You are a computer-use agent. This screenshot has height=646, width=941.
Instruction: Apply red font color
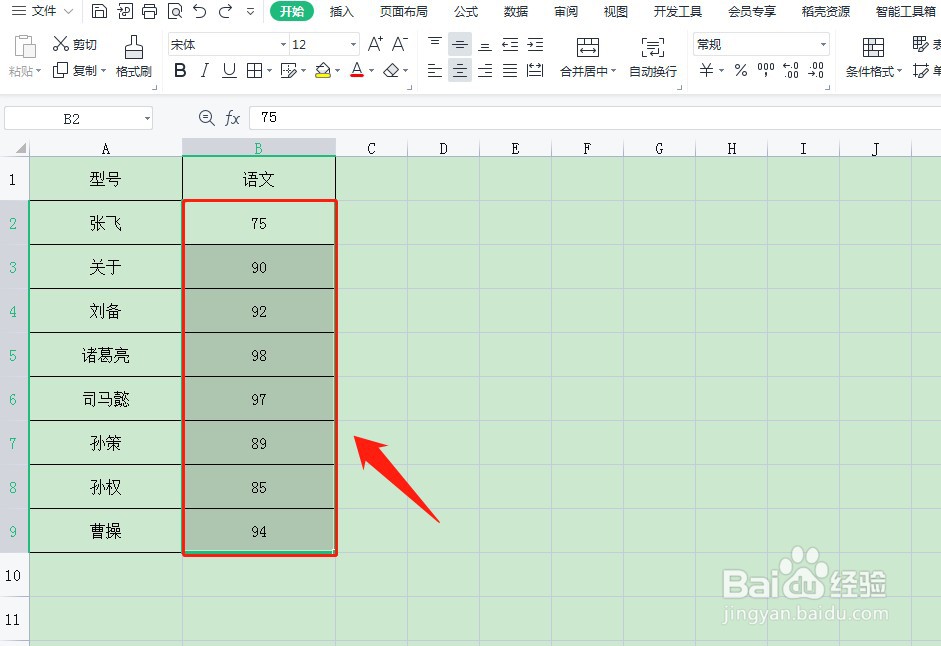coord(357,70)
